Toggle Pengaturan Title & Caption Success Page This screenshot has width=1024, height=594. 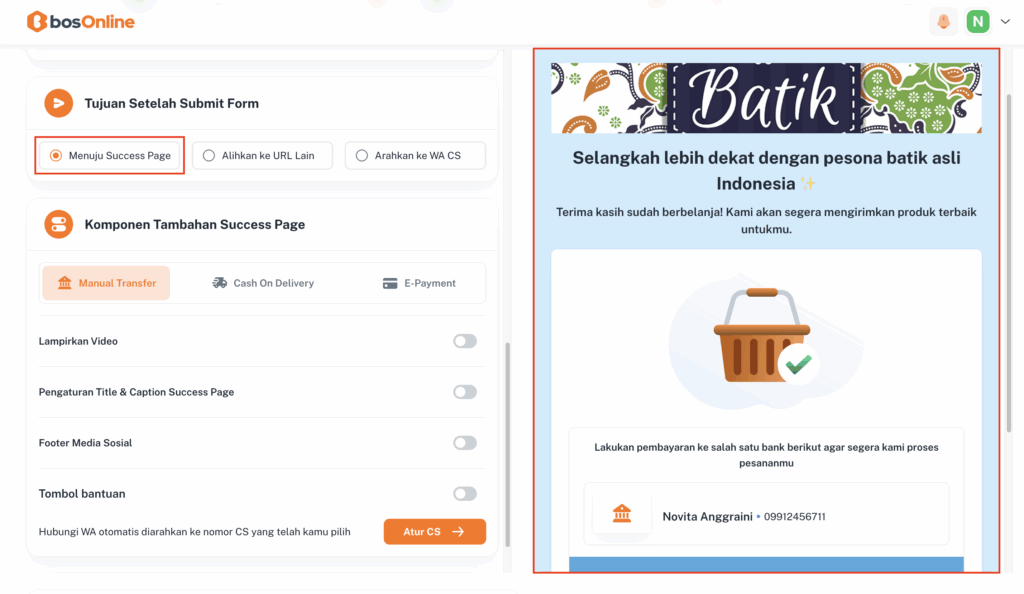[x=464, y=392]
